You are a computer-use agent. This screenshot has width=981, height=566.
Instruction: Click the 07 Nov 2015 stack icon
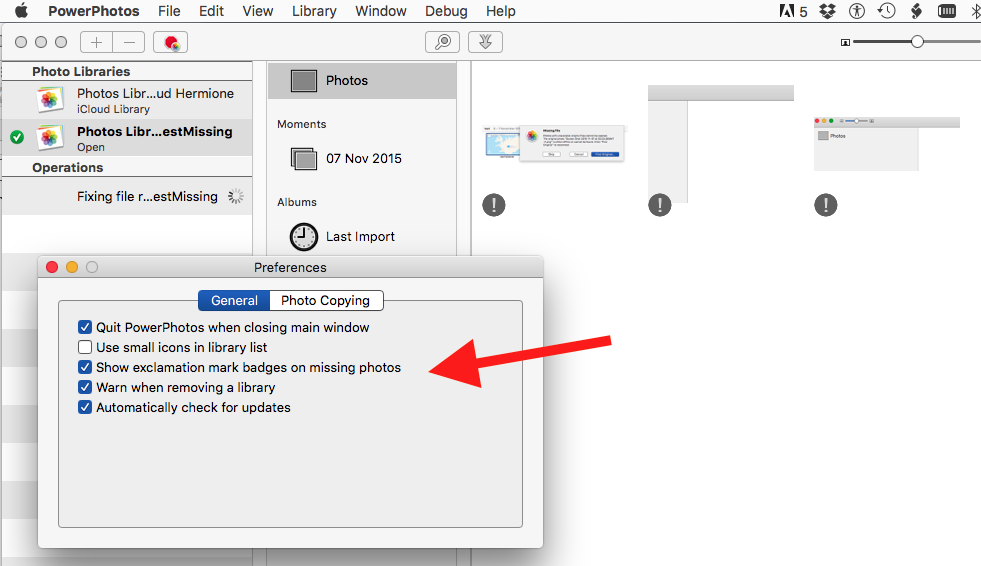point(304,159)
